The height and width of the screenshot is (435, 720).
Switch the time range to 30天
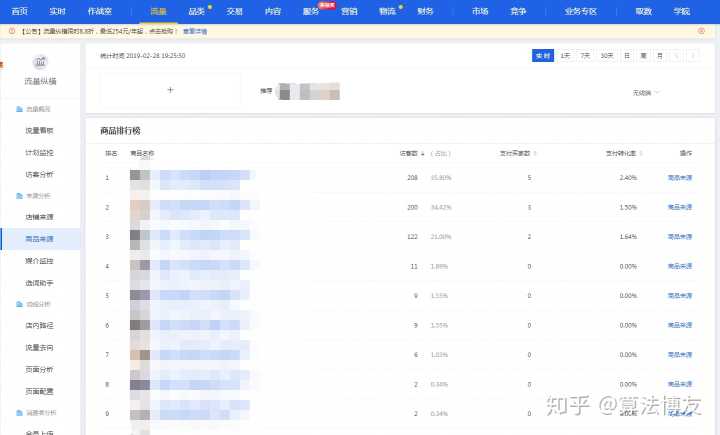(606, 56)
